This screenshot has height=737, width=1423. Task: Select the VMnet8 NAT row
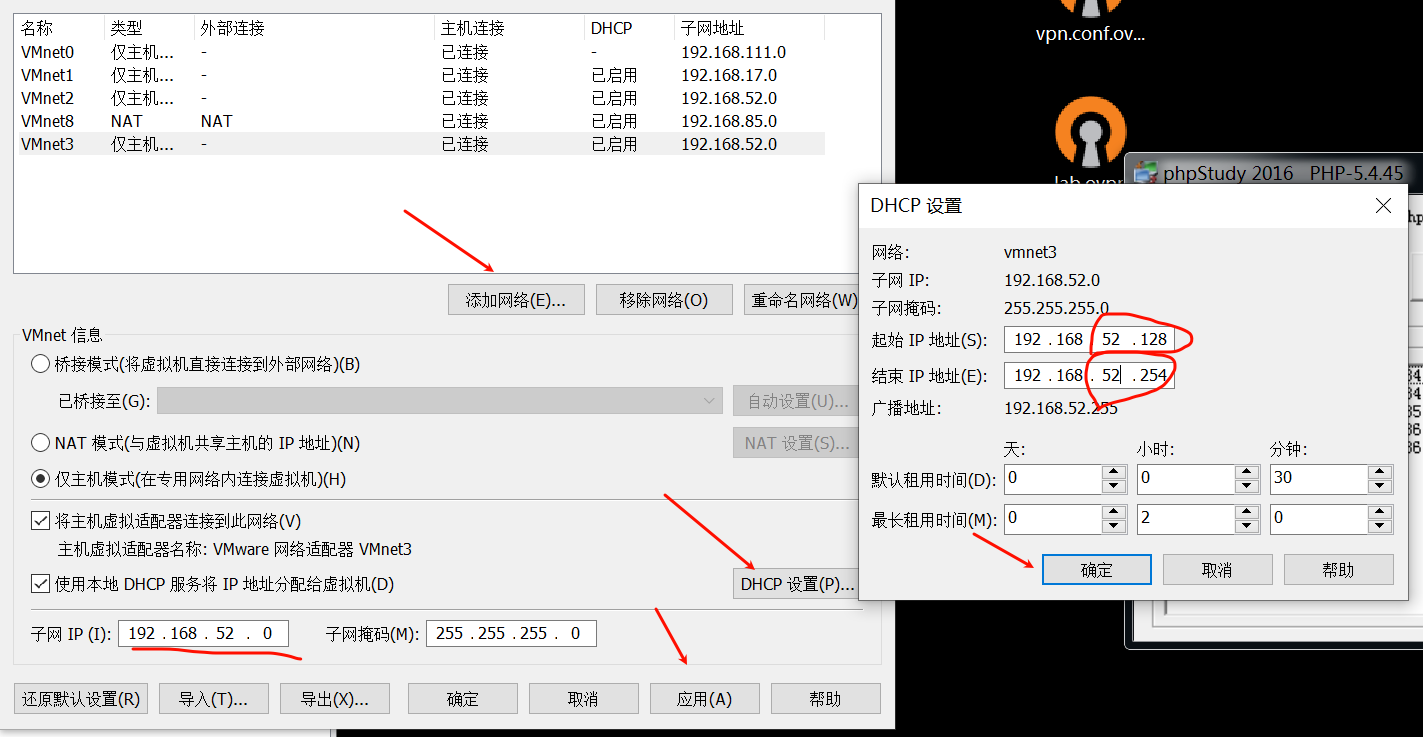pyautogui.click(x=421, y=121)
